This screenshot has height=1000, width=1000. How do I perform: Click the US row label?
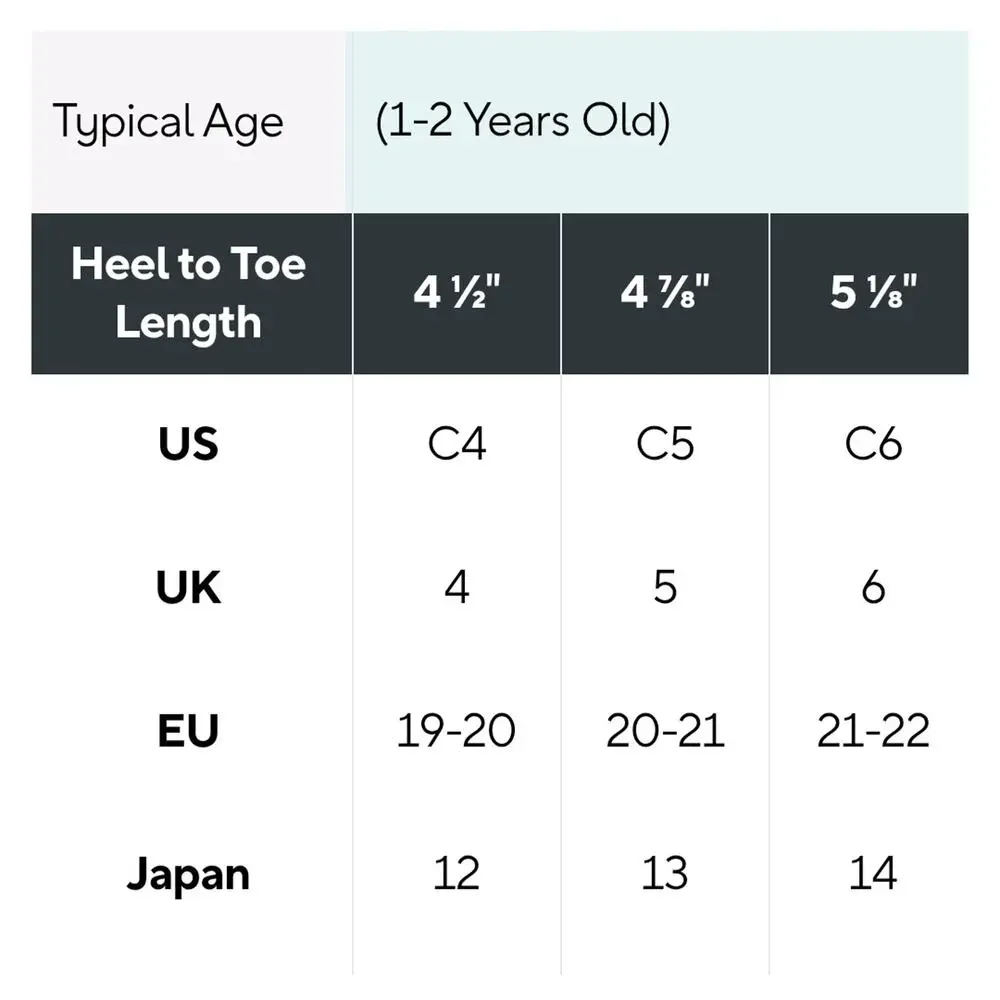pos(189,444)
